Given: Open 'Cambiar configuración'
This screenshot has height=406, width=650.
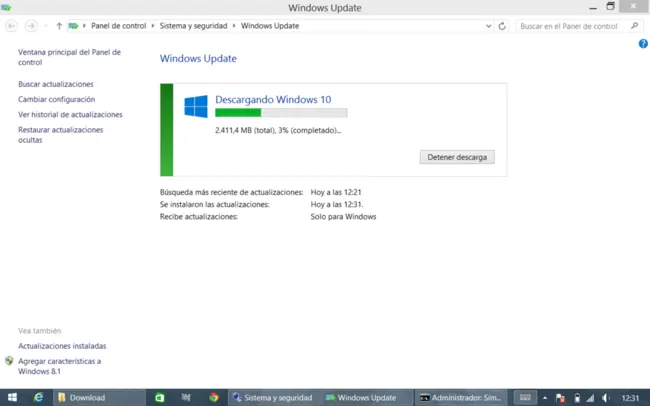Looking at the screenshot, I should pyautogui.click(x=56, y=100).
